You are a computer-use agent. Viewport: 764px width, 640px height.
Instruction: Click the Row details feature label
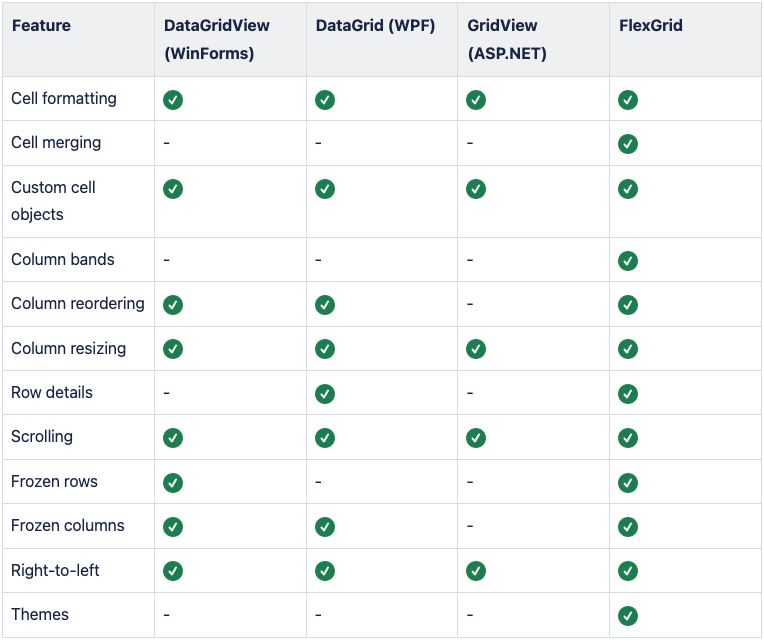52,392
